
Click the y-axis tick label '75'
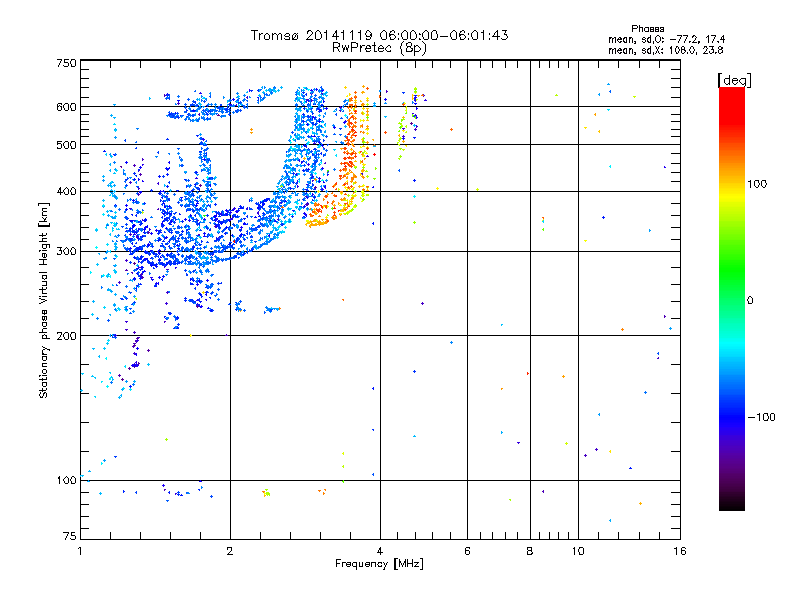70,536
